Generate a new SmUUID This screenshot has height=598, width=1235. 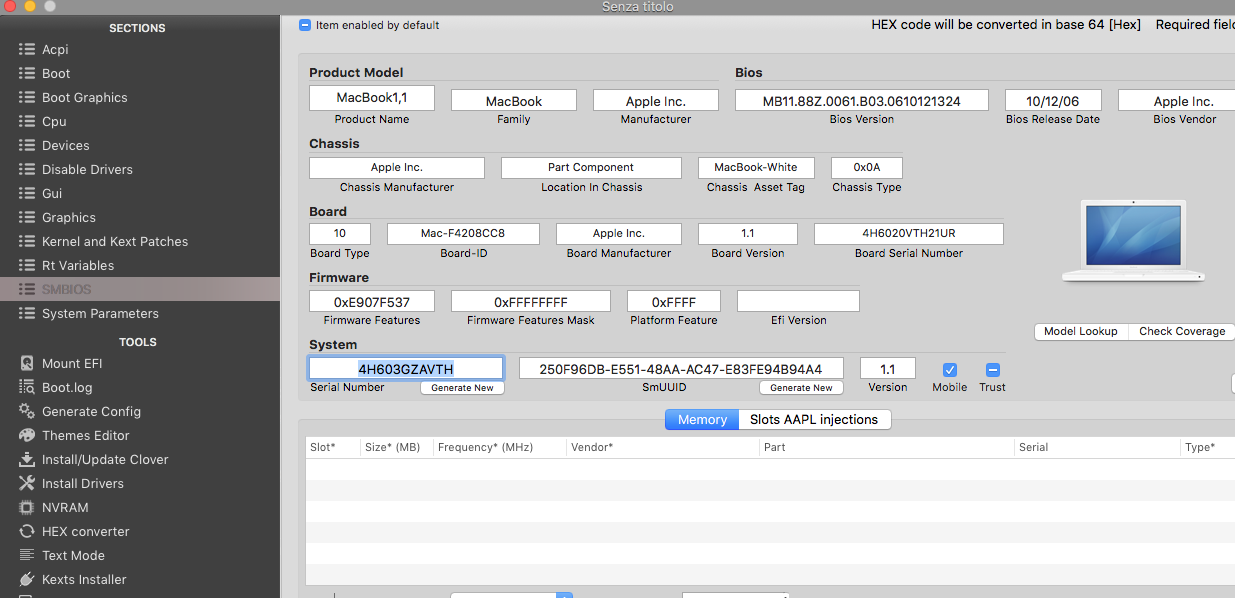point(801,388)
